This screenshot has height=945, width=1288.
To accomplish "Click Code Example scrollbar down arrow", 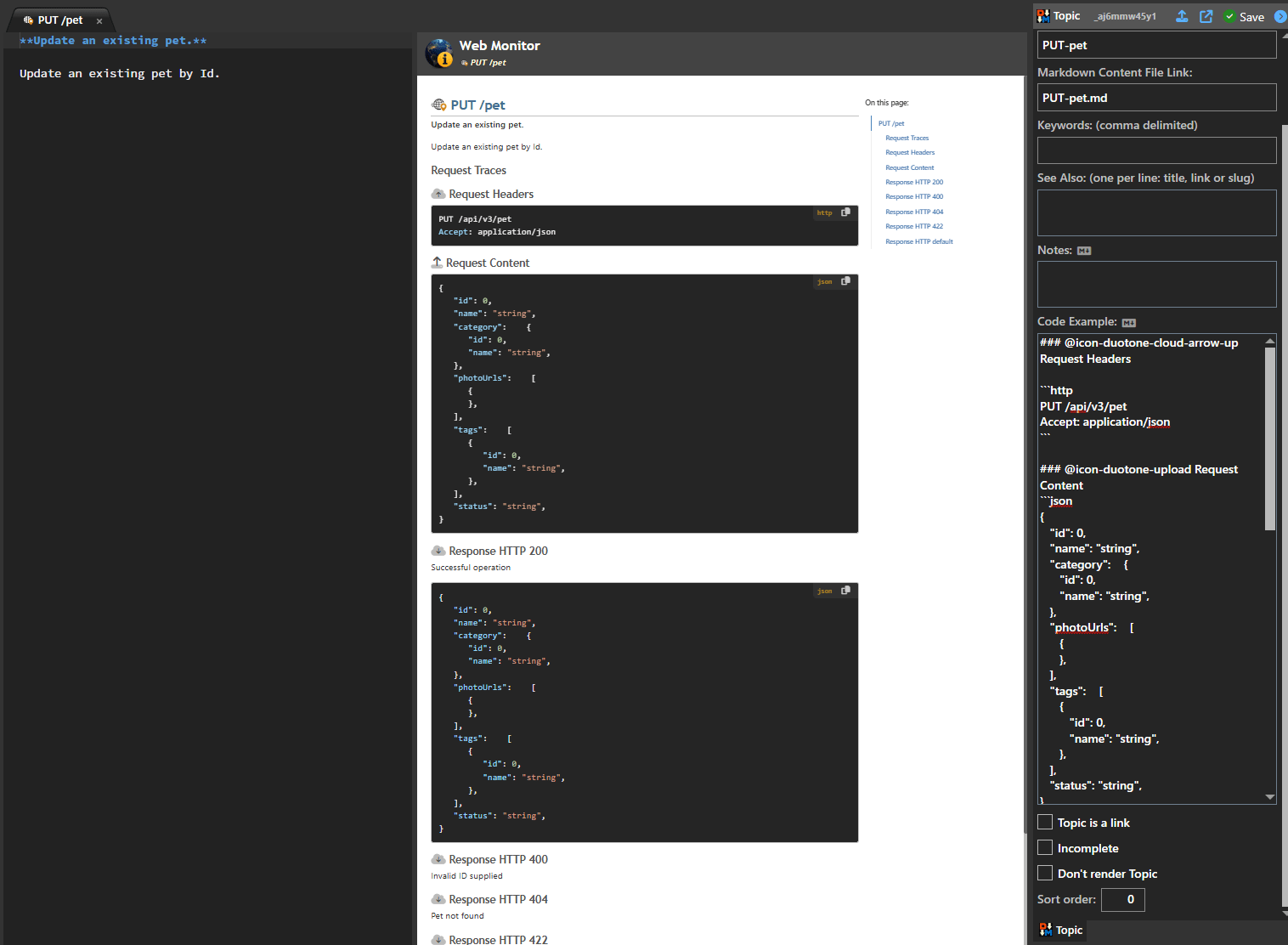I will 1270,797.
